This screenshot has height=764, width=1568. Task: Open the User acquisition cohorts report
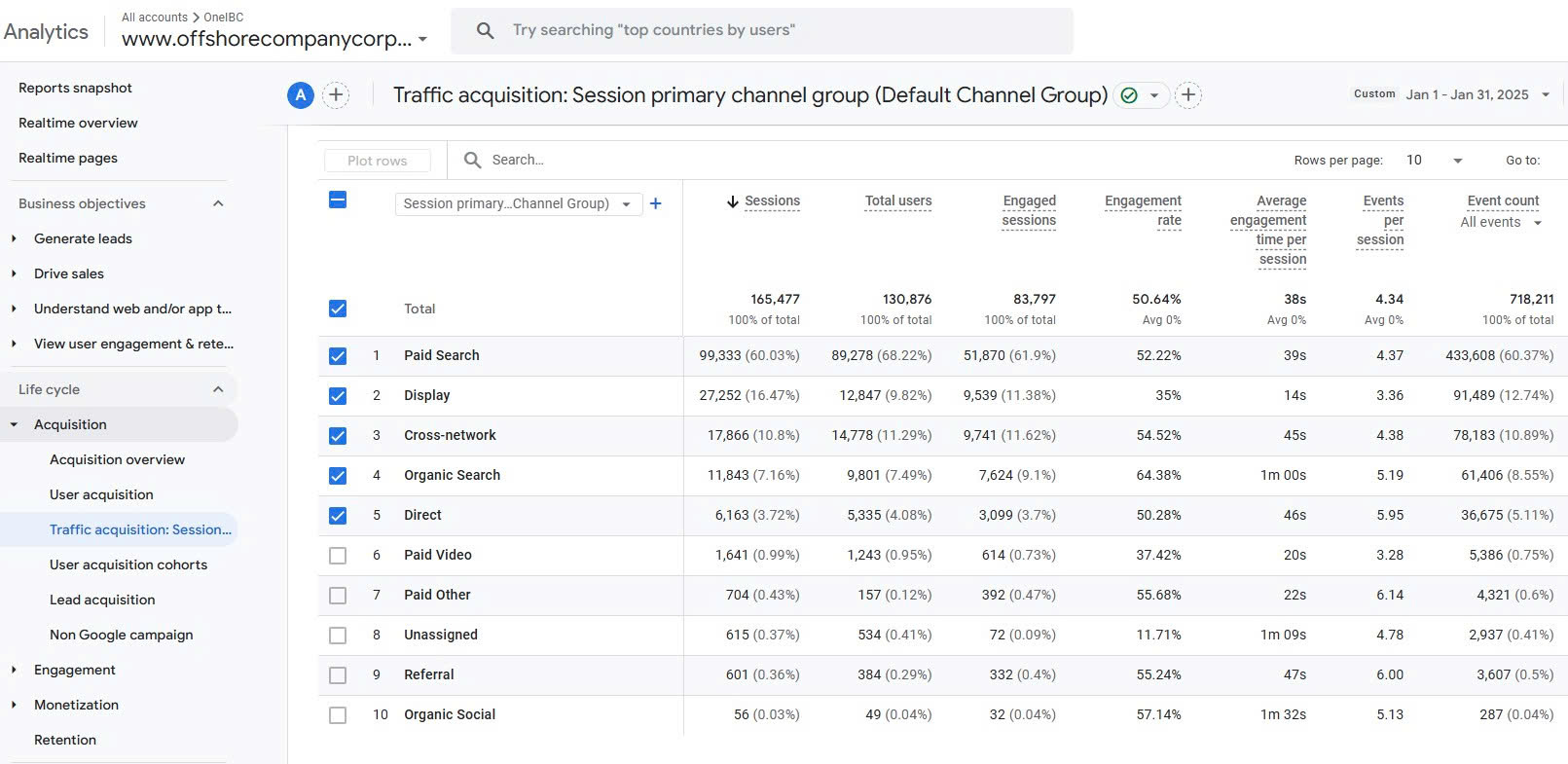pos(128,564)
